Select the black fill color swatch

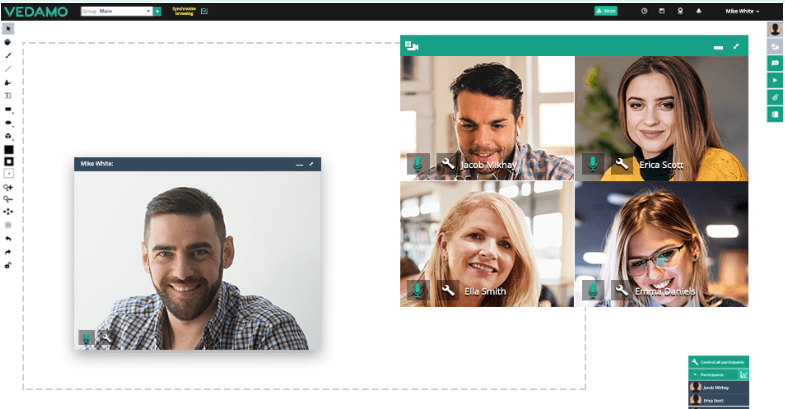click(x=8, y=149)
